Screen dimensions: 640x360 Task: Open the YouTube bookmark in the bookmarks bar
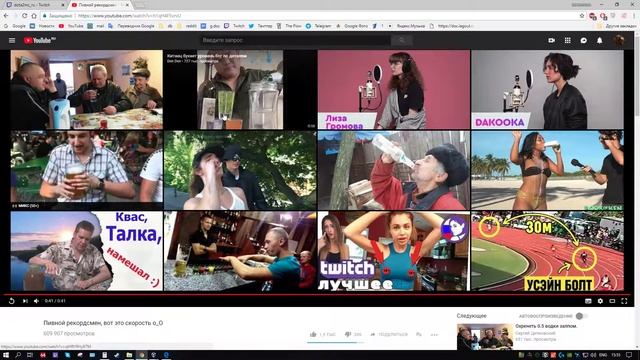click(71, 26)
